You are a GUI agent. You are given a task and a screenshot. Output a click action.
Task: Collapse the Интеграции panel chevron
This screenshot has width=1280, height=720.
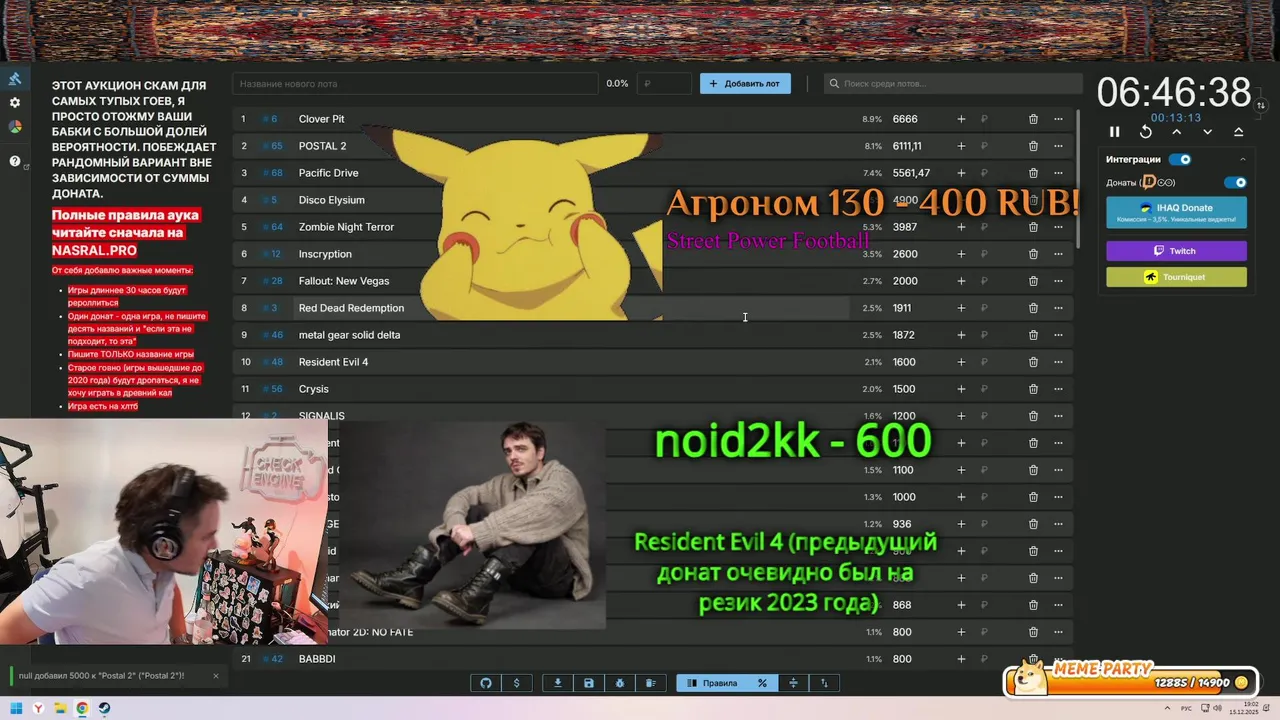pyautogui.click(x=1243, y=159)
